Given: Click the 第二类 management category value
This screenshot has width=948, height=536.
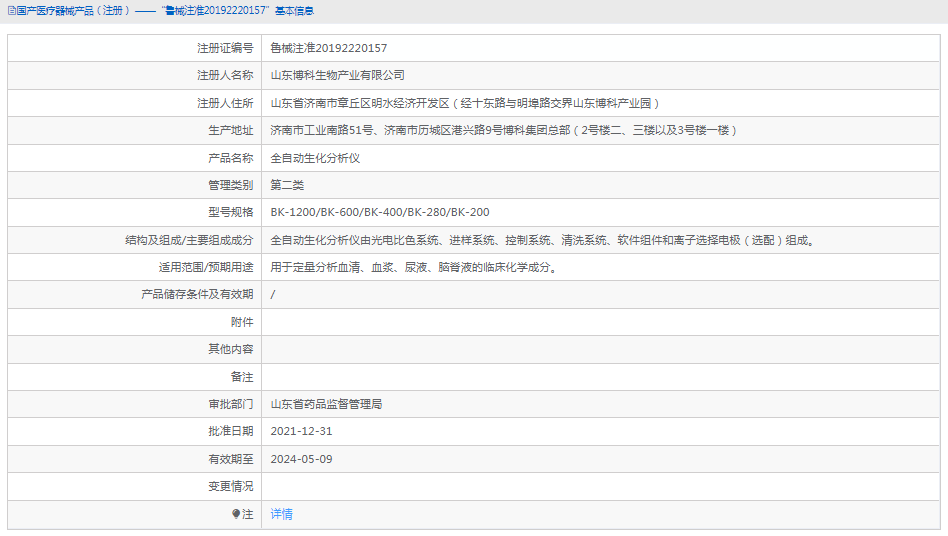Looking at the screenshot, I should [x=287, y=185].
